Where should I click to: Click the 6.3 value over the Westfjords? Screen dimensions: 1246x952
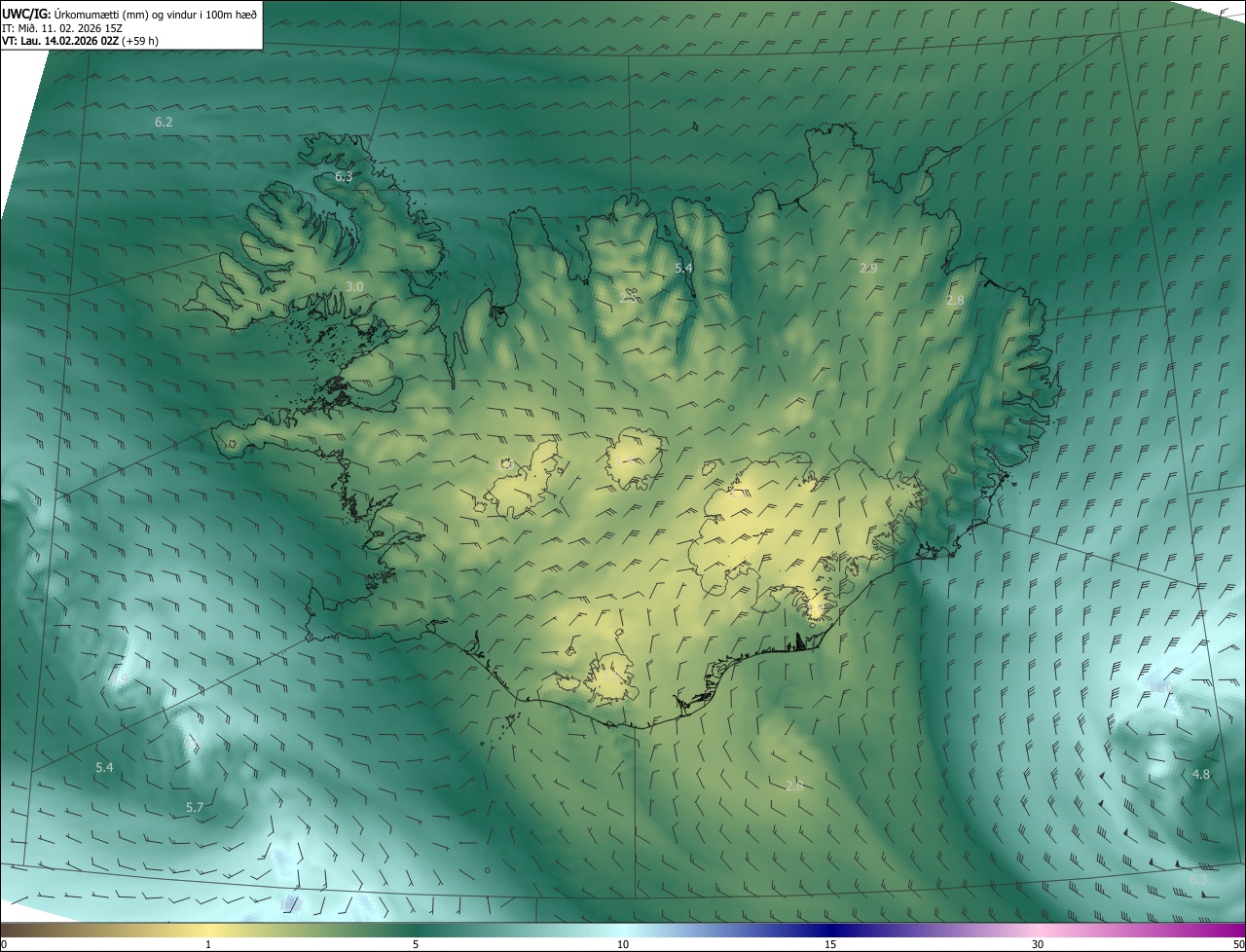344,176
